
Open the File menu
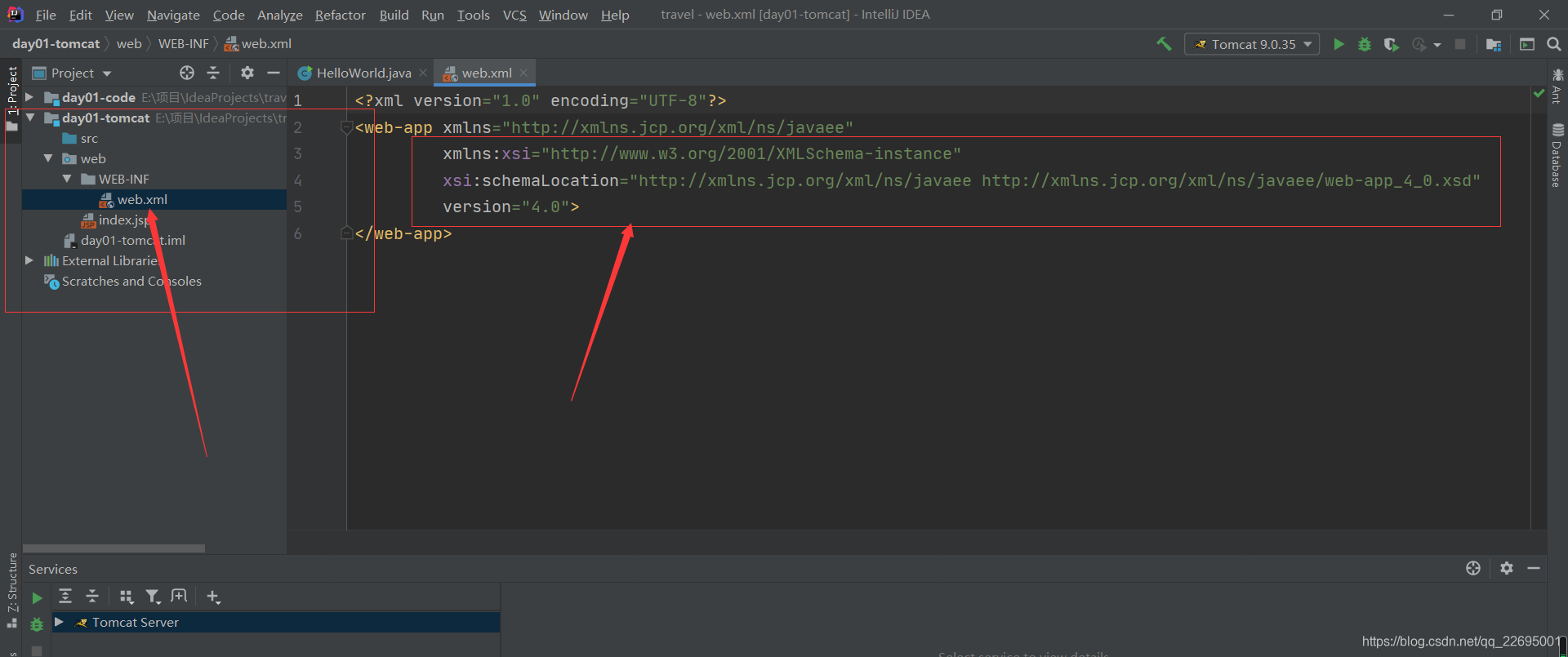46,15
